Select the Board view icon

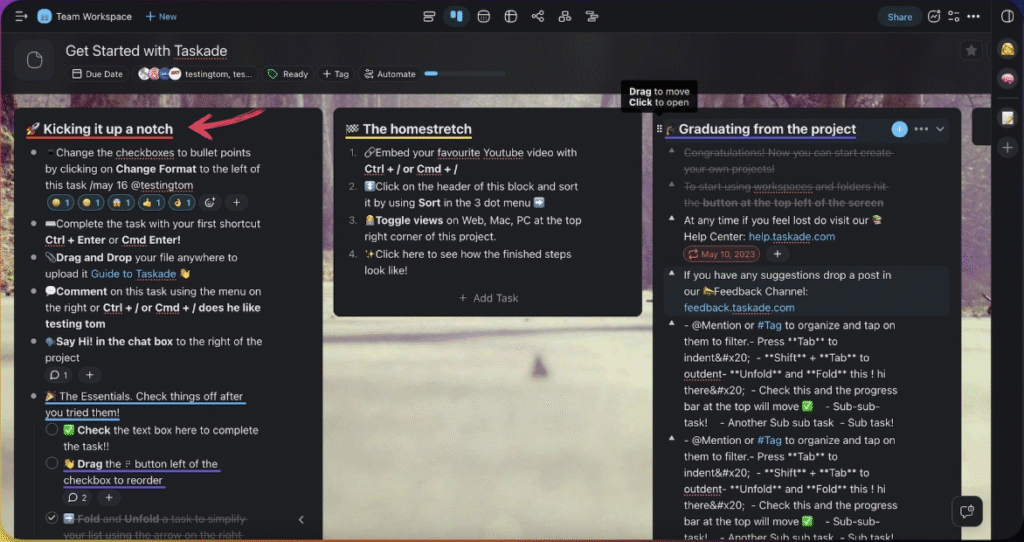(456, 16)
